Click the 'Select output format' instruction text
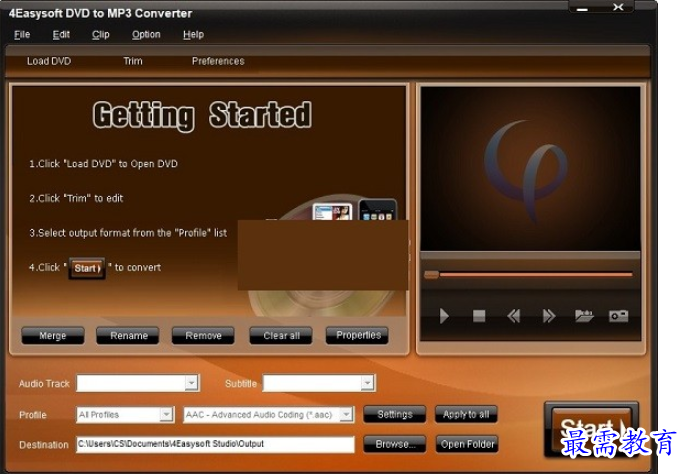The width and height of the screenshot is (685, 474). pyautogui.click(x=128, y=233)
